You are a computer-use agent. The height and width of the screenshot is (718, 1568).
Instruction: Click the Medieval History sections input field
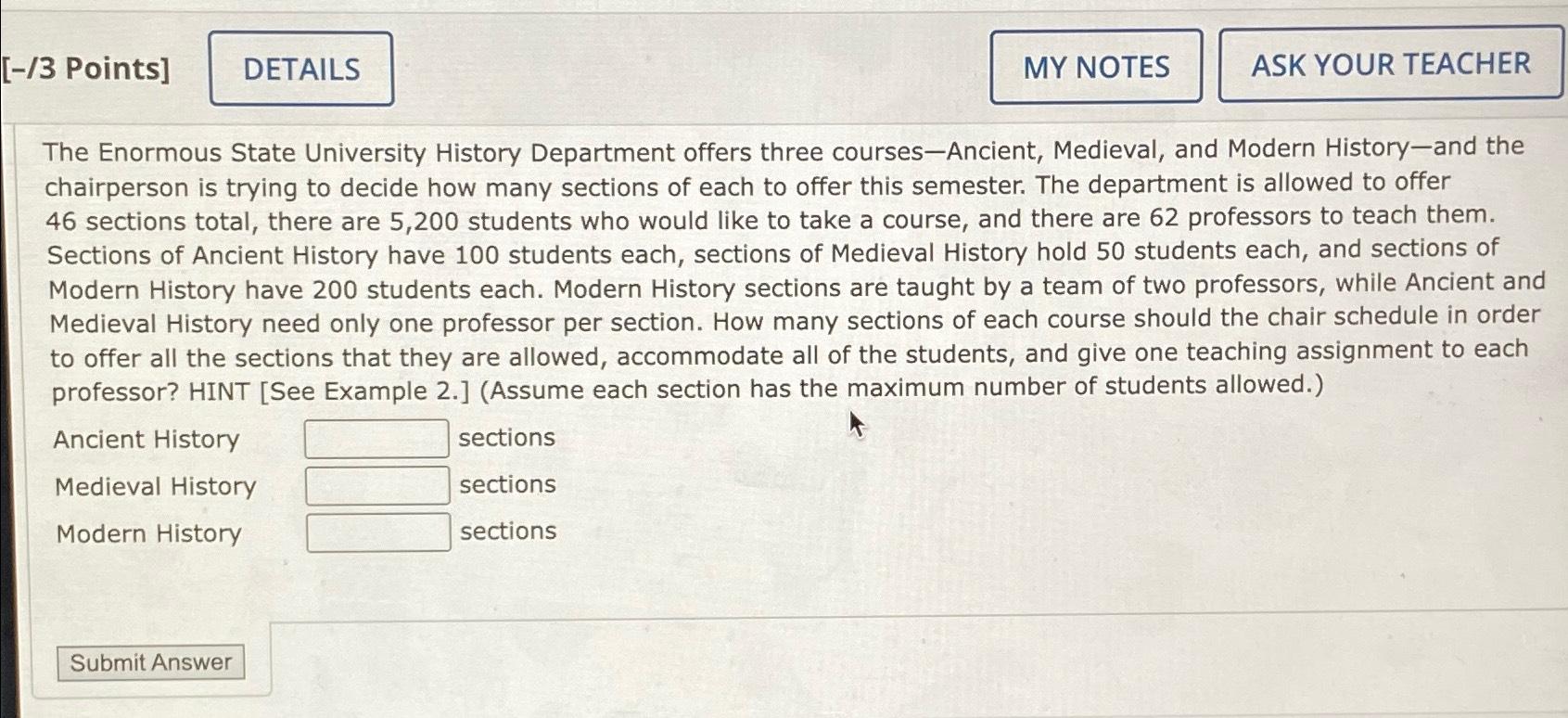pos(376,484)
